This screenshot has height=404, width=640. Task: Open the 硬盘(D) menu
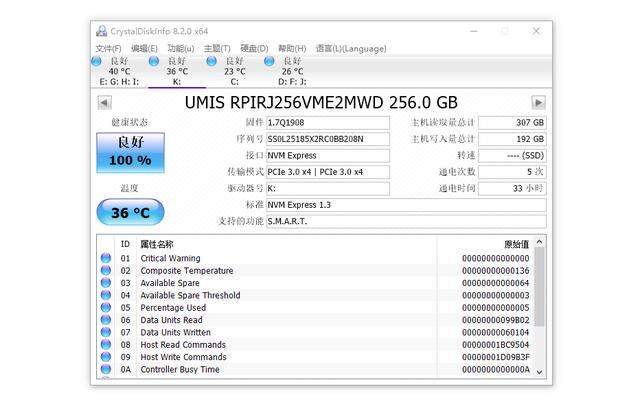pyautogui.click(x=254, y=49)
